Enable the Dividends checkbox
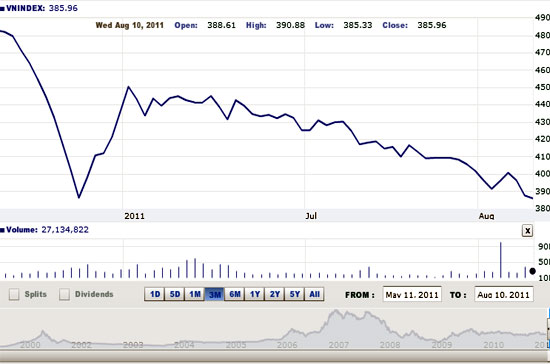 (x=64, y=294)
